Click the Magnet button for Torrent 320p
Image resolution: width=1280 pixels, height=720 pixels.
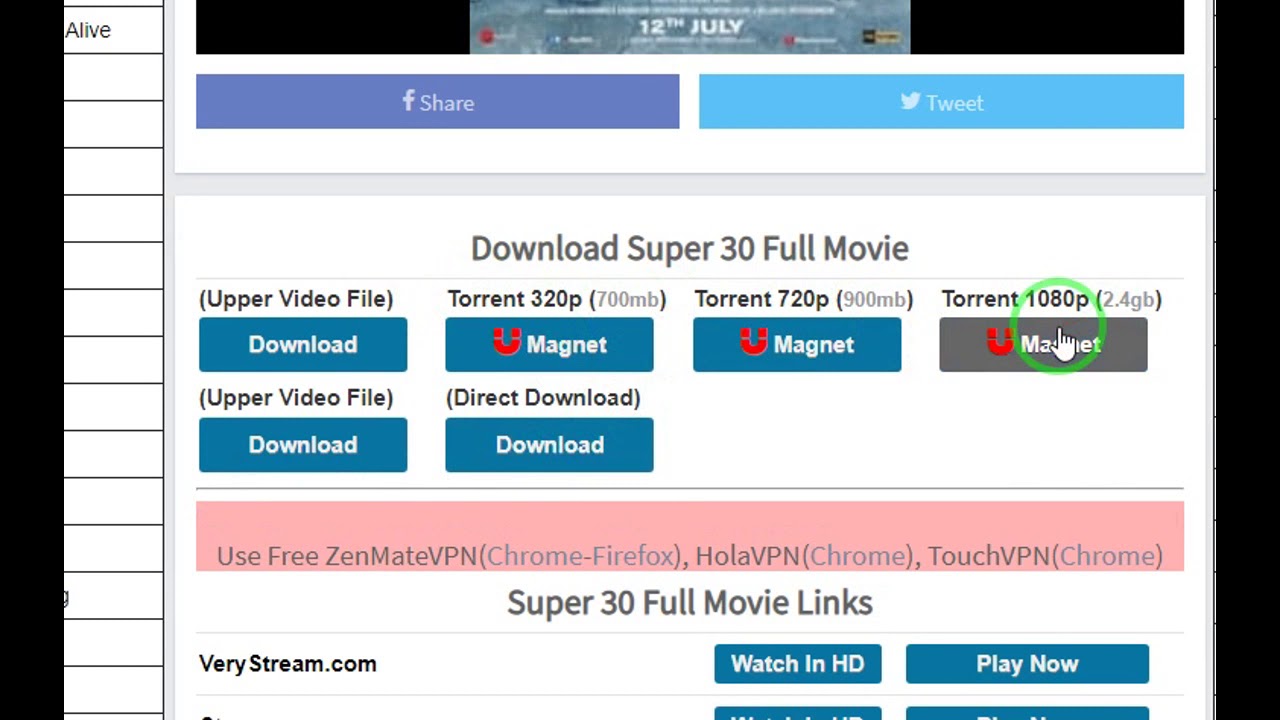(x=549, y=345)
